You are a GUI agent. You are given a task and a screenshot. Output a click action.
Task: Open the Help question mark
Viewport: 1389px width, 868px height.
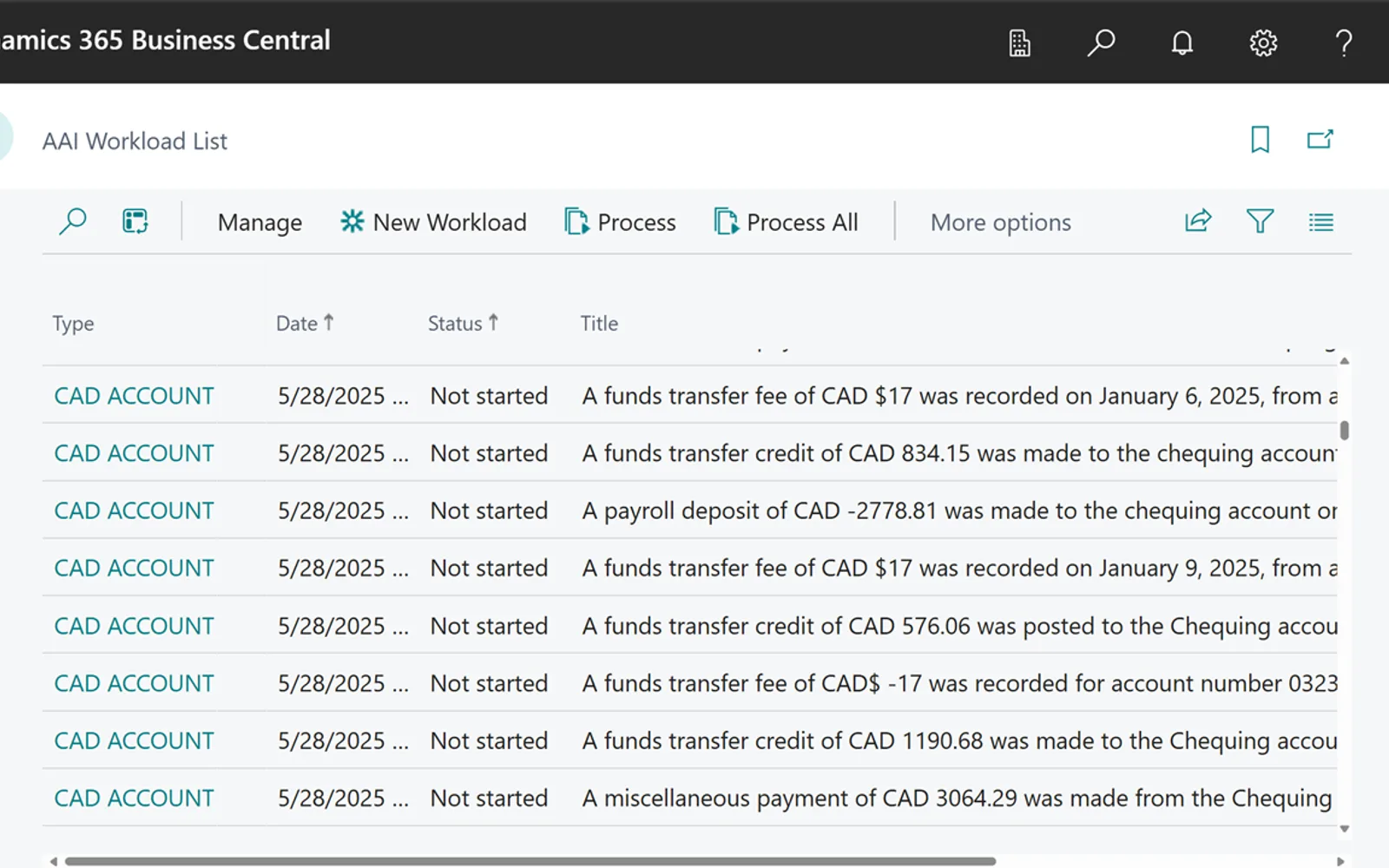click(x=1344, y=43)
